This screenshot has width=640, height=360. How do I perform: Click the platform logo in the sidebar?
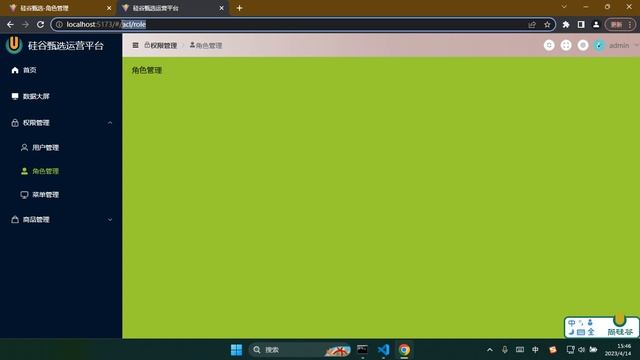14,44
